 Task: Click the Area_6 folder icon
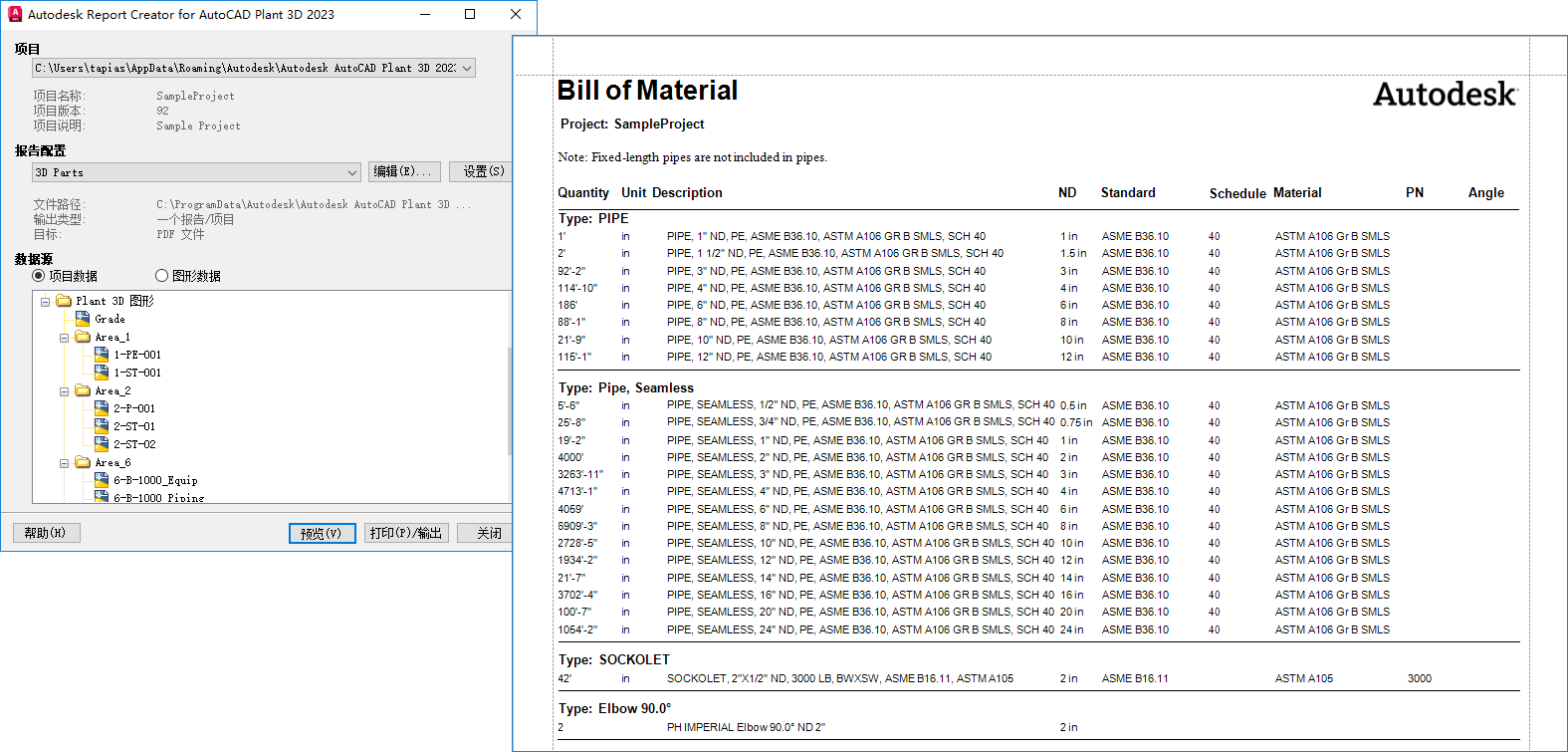[x=83, y=462]
